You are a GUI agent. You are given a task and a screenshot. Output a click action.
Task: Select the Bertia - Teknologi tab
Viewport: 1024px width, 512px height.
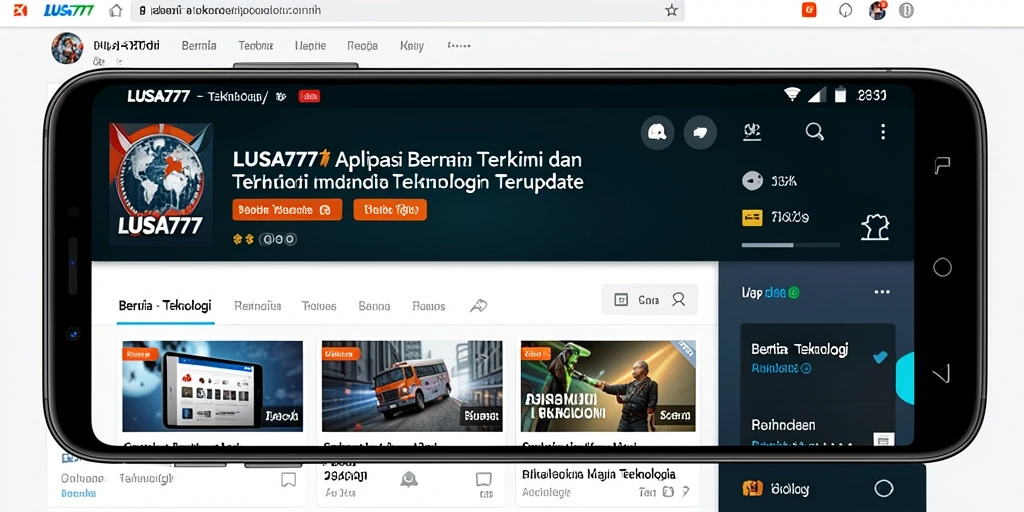165,306
